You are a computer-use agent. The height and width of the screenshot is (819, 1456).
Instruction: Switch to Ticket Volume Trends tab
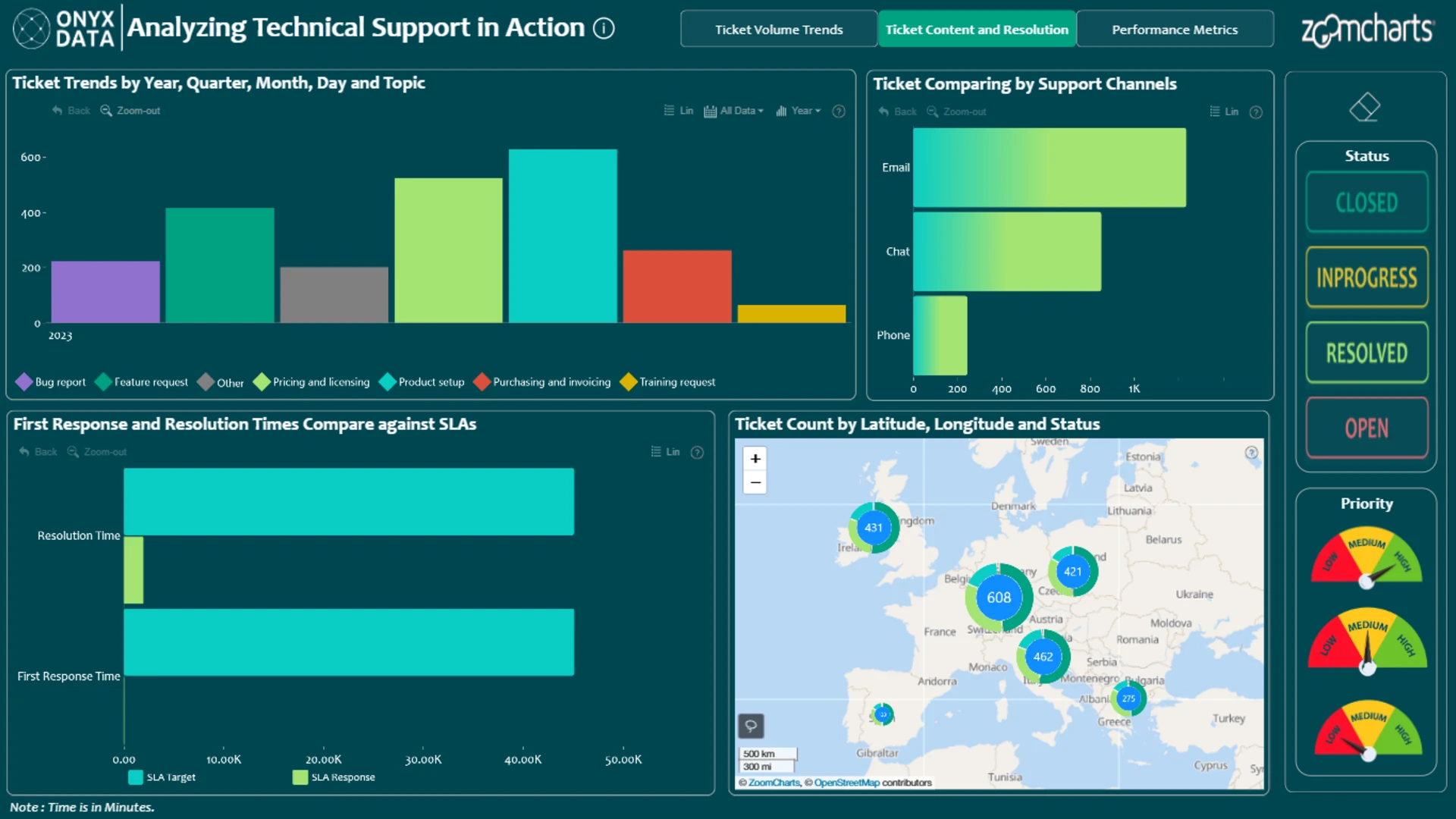point(779,30)
